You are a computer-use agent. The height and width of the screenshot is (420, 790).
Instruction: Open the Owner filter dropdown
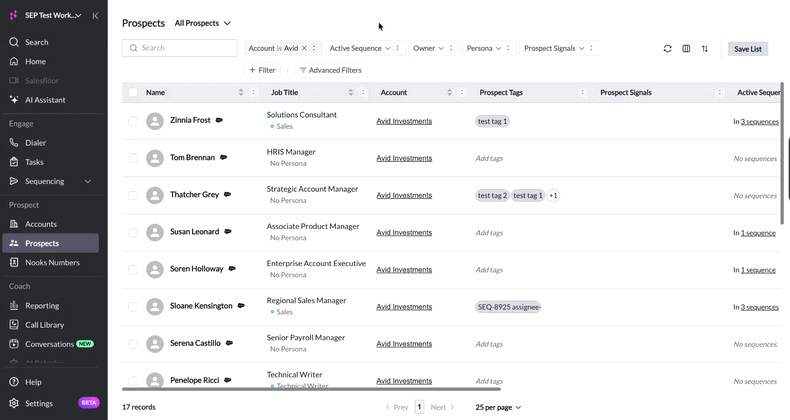[x=428, y=48]
